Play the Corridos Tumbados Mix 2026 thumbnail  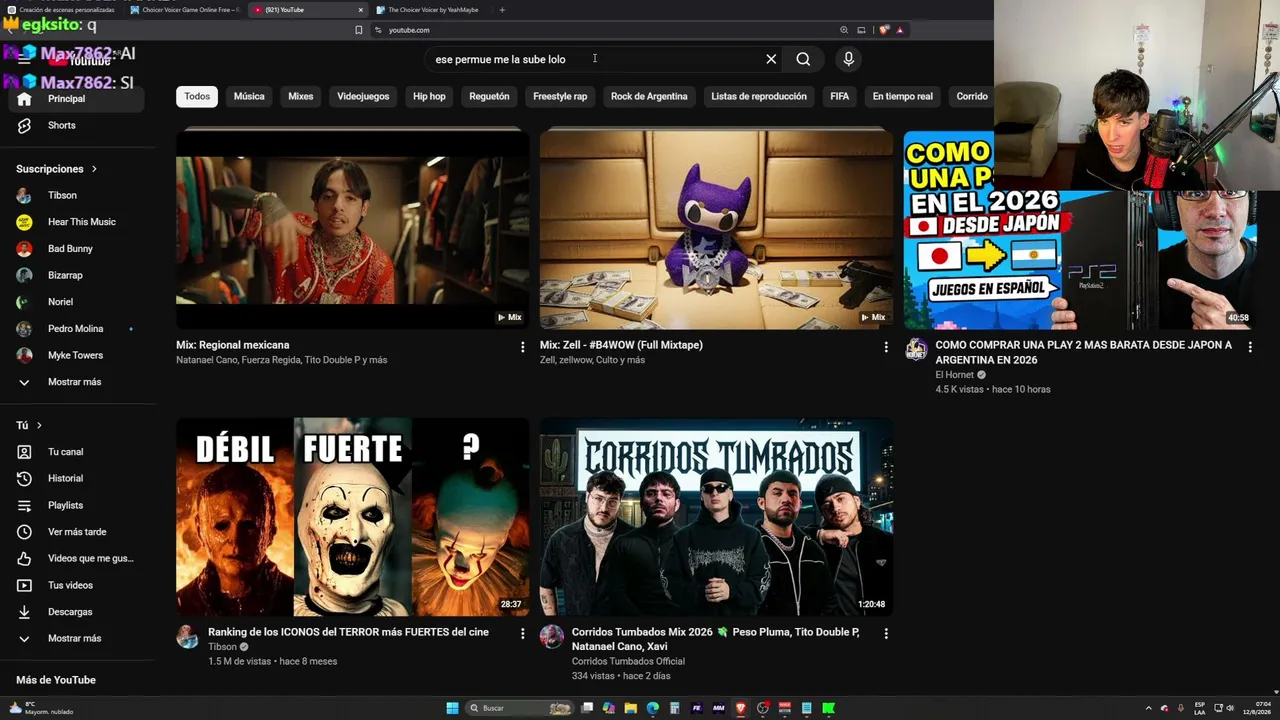click(x=716, y=517)
